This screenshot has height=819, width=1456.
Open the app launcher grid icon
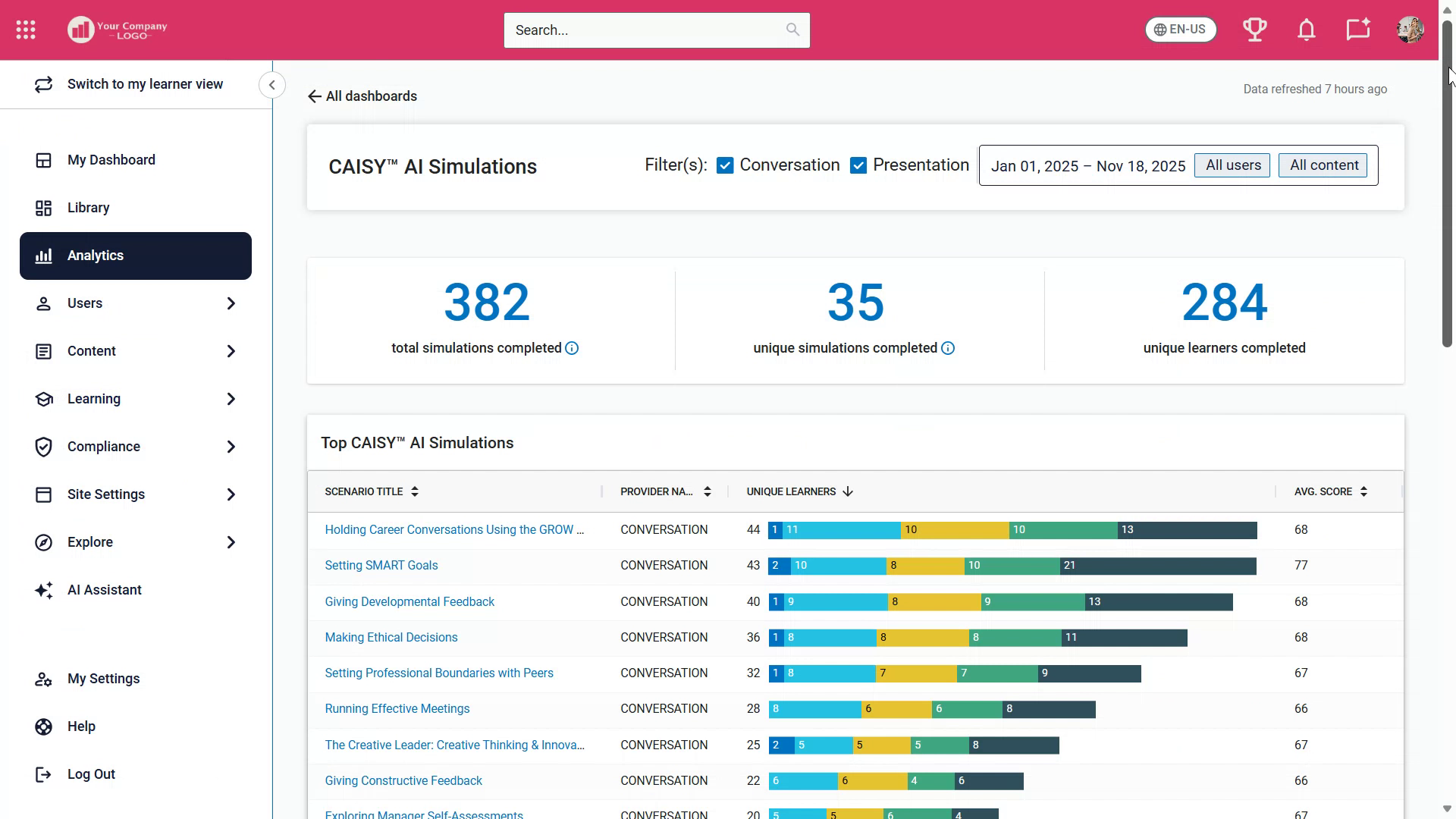(x=26, y=30)
